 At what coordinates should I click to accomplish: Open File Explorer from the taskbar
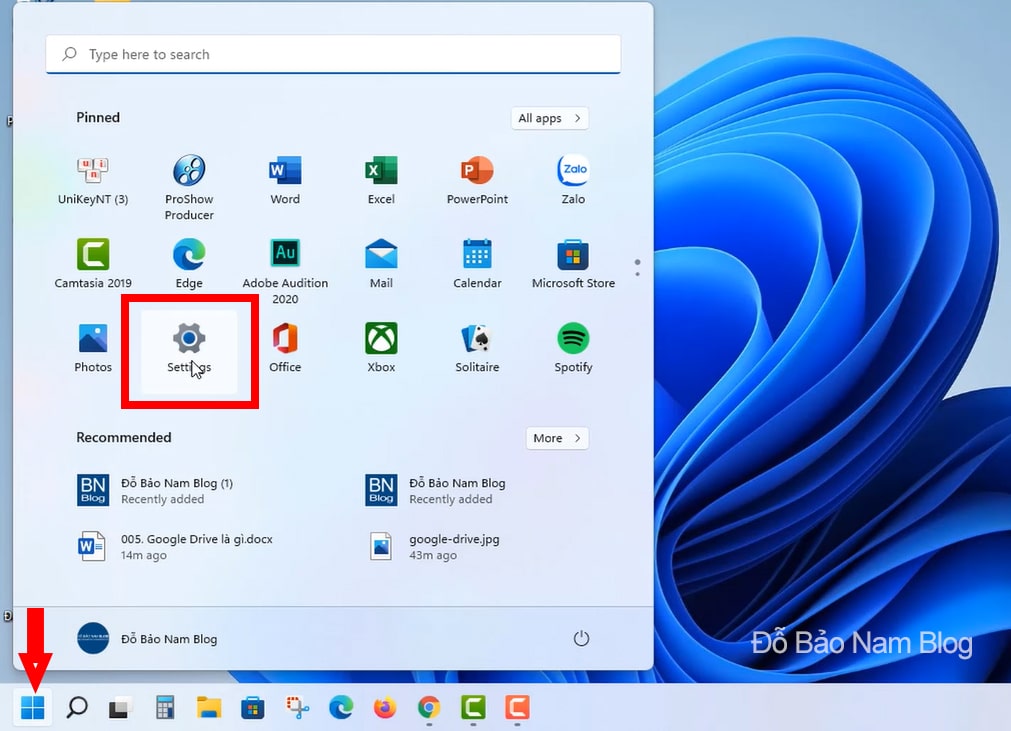(x=209, y=707)
